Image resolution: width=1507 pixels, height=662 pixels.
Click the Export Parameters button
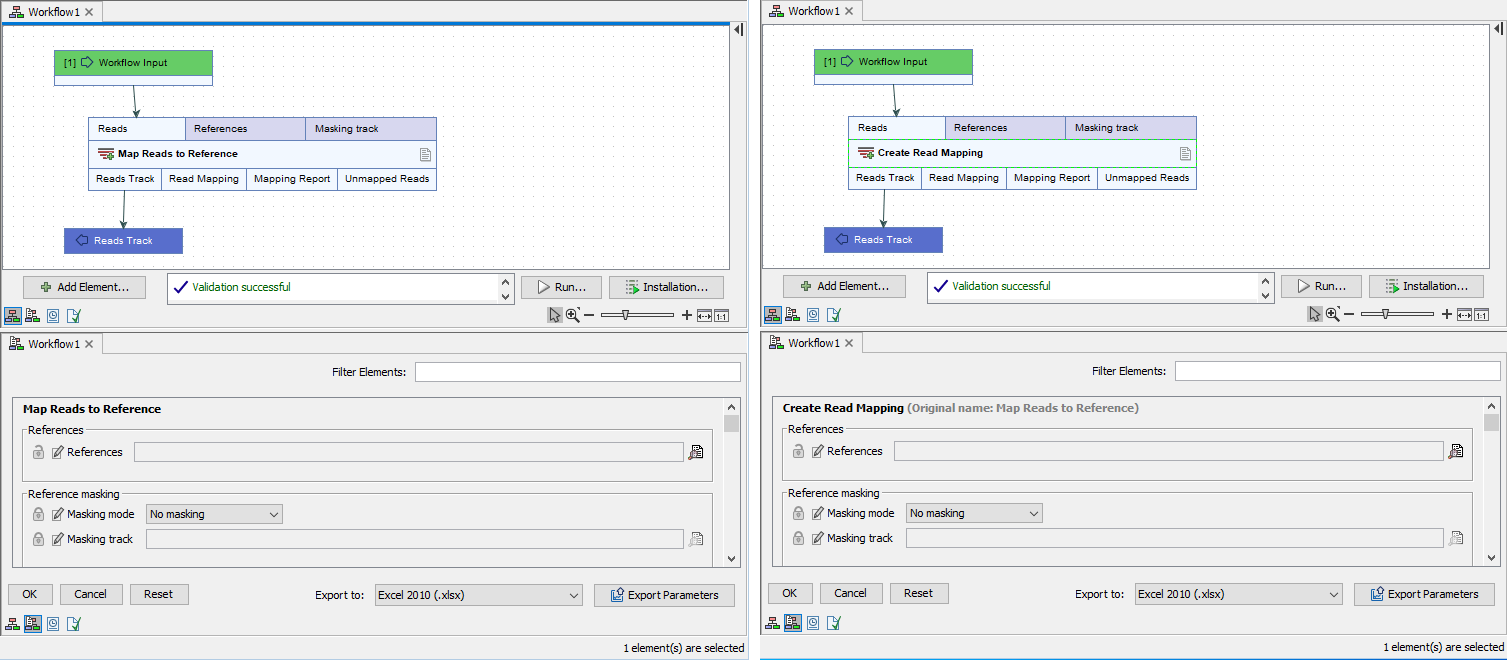[x=664, y=594]
